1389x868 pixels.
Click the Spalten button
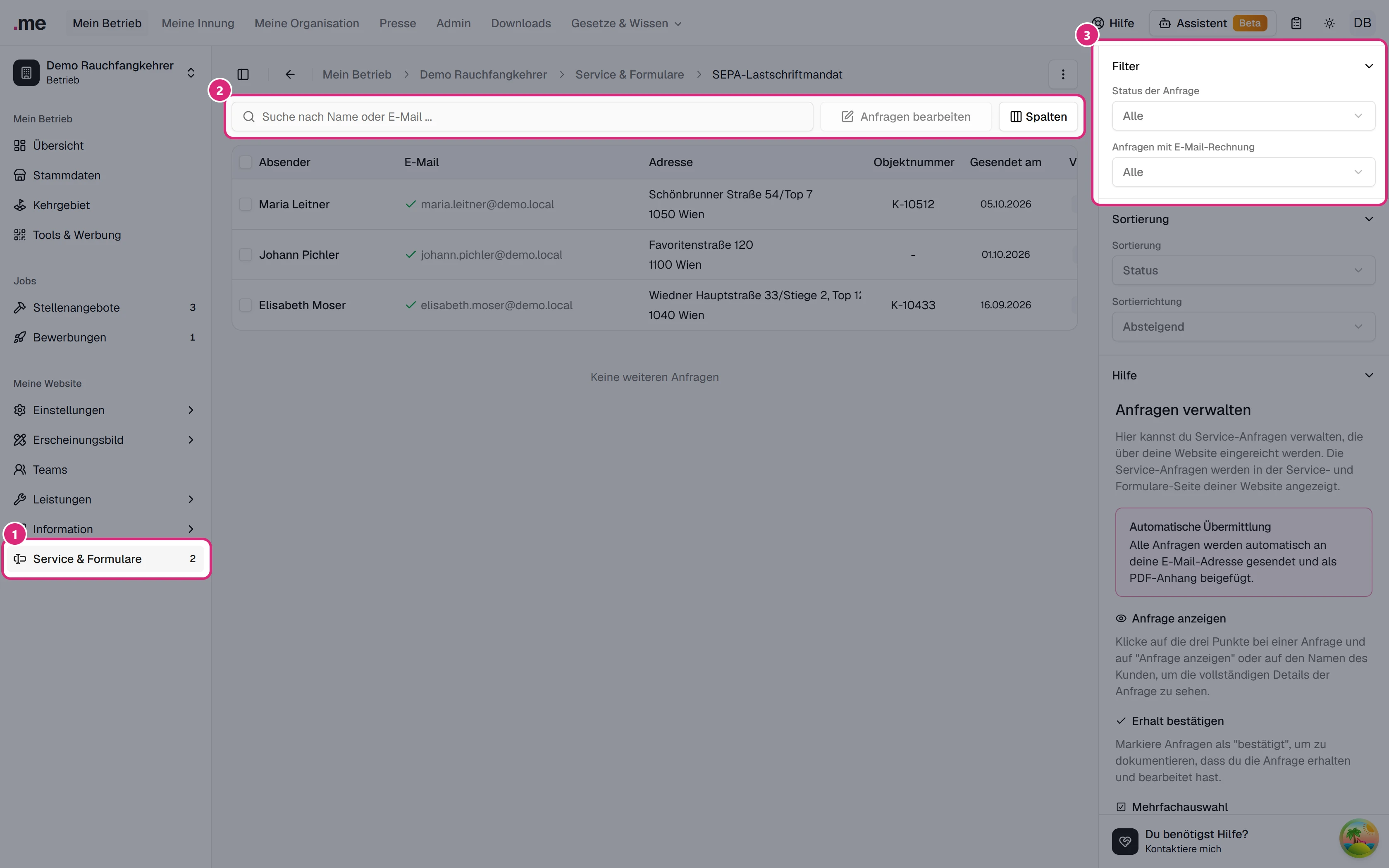point(1038,117)
